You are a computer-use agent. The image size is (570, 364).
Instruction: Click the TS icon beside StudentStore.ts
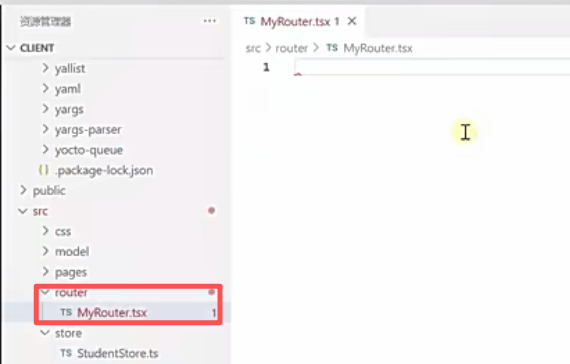[66, 353]
